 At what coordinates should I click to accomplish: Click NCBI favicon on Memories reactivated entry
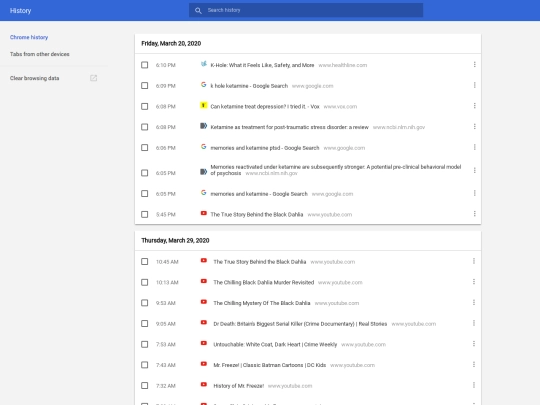click(204, 172)
